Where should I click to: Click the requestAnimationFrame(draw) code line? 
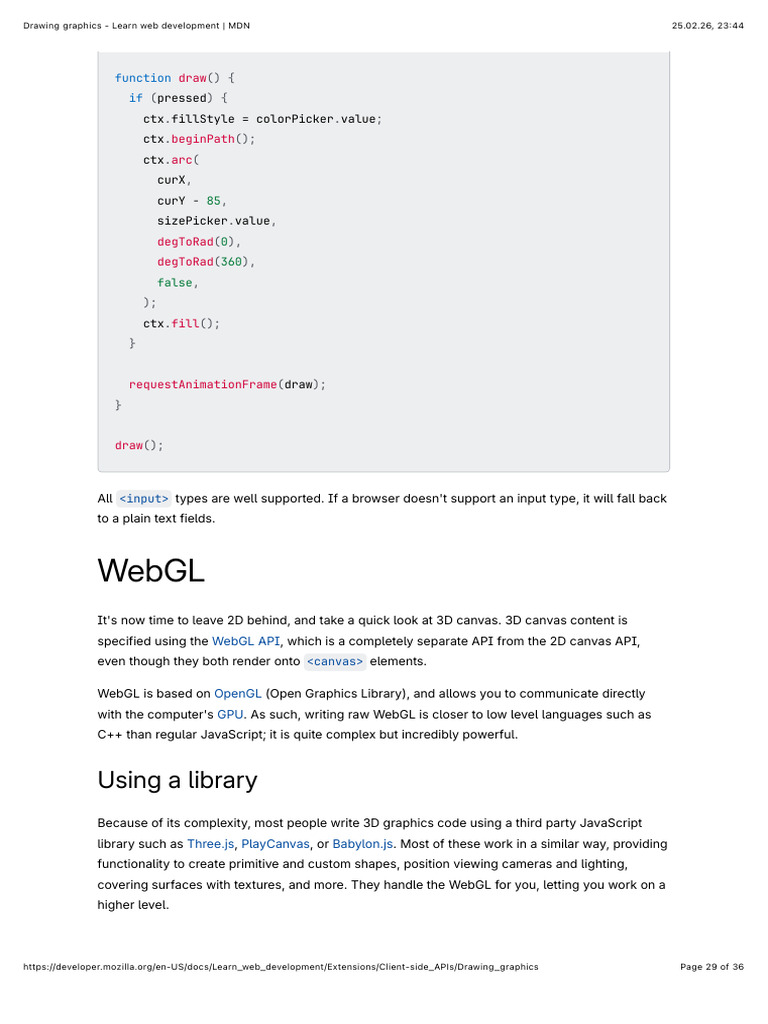[227, 385]
